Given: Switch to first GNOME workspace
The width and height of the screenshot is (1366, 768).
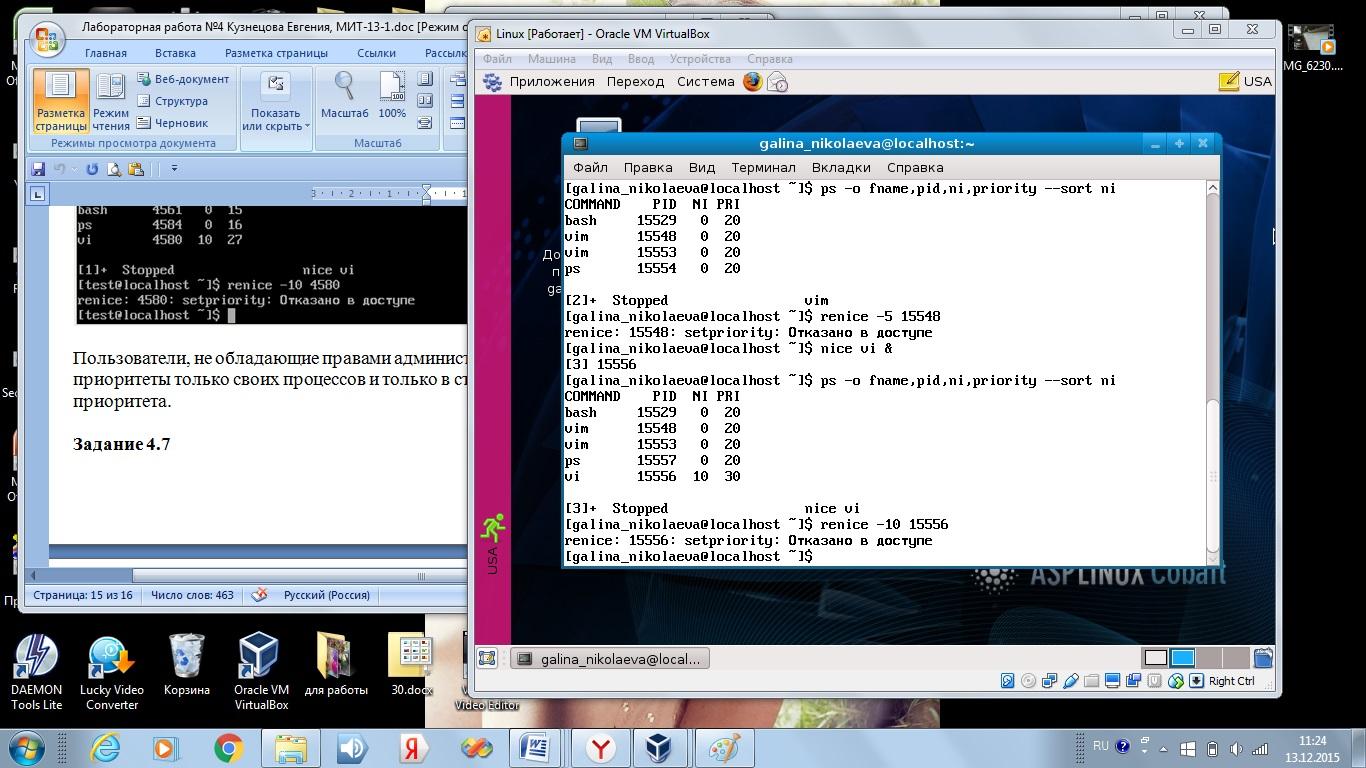Looking at the screenshot, I should click(1155, 658).
